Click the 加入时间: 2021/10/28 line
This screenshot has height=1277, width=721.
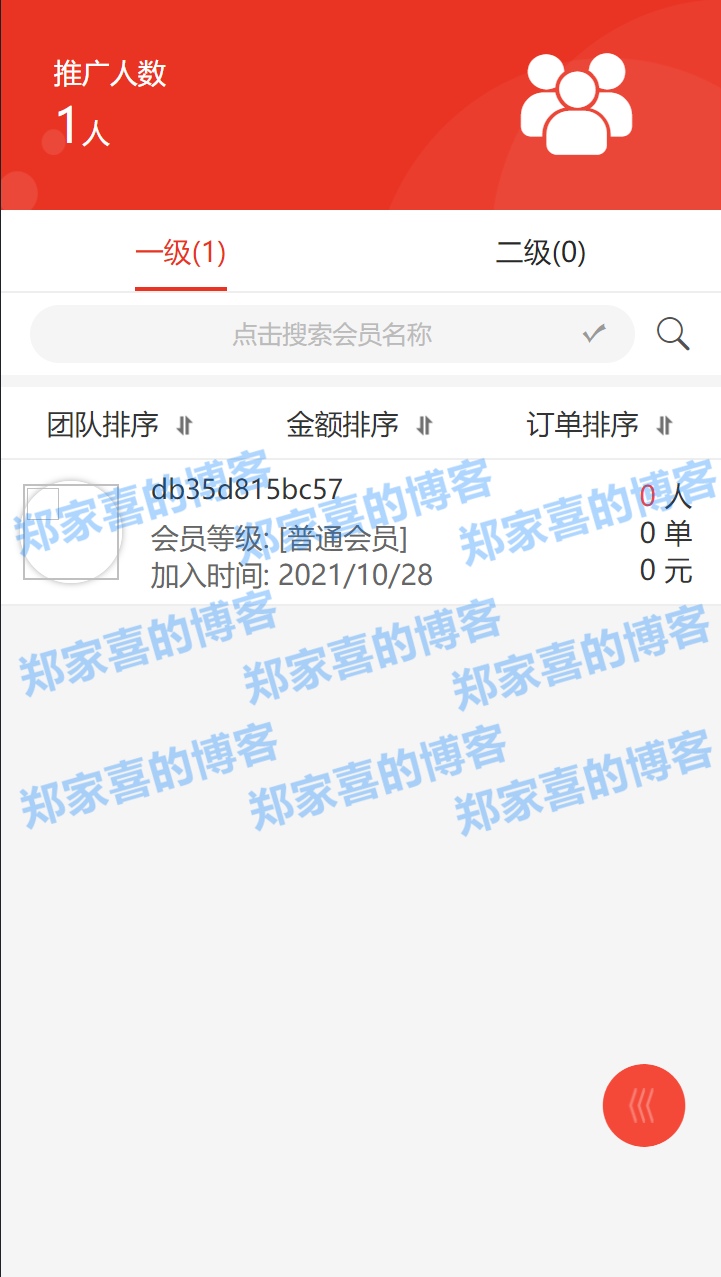pos(292,575)
